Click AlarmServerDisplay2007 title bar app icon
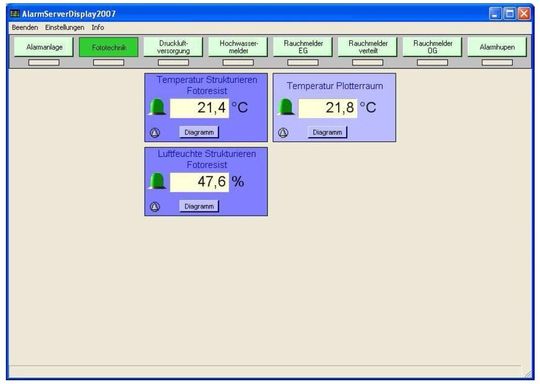This screenshot has height=384, width=540. 15,14
